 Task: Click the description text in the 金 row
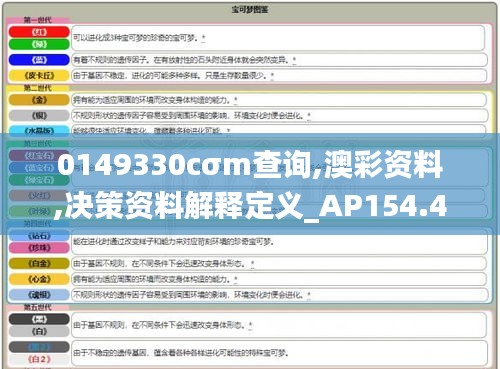point(152,100)
